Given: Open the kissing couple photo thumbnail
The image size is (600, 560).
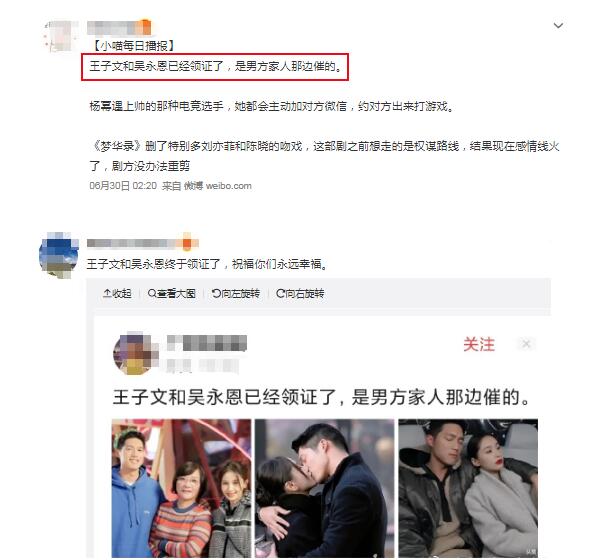Looking at the screenshot, I should pyautogui.click(x=324, y=488).
